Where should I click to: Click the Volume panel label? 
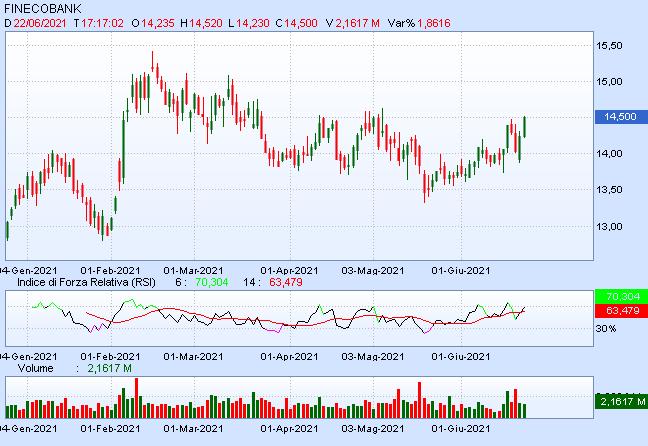coord(36,368)
